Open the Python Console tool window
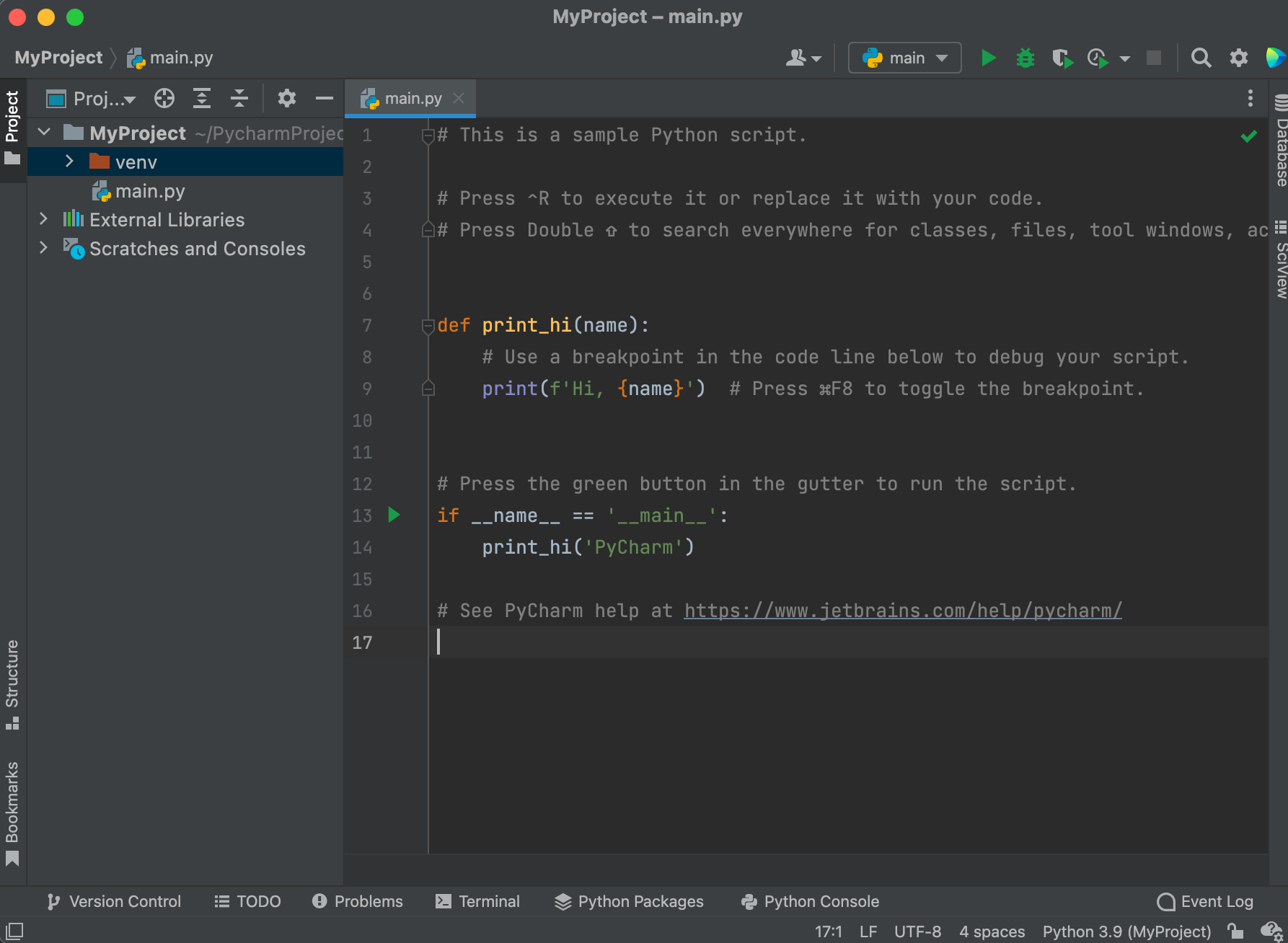The width and height of the screenshot is (1288, 943). tap(810, 901)
